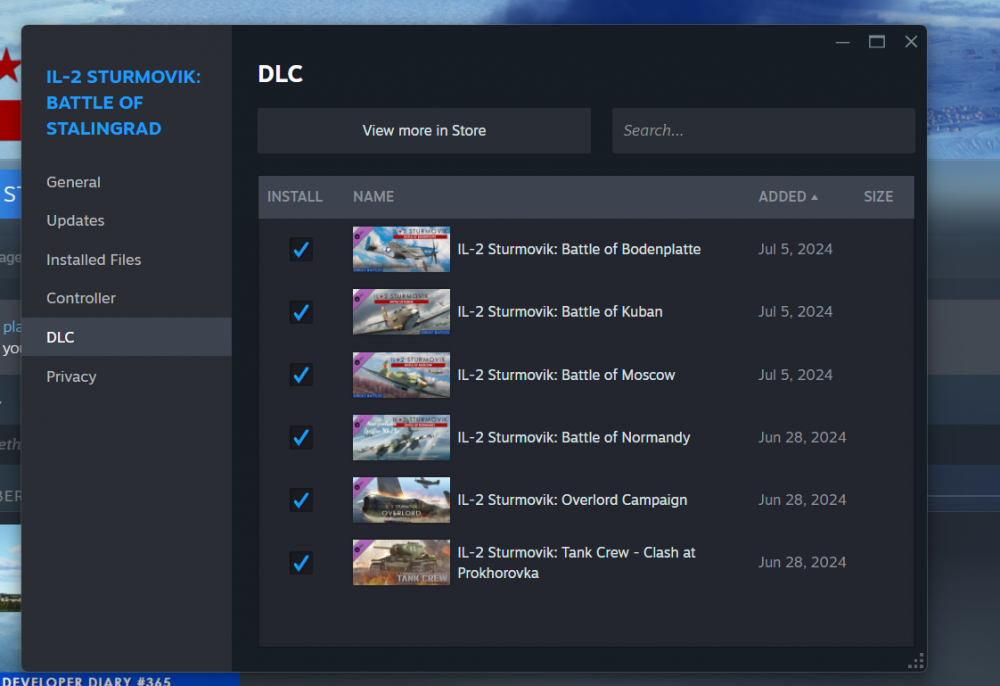Open the Installed Files section
Image resolution: width=1000 pixels, height=686 pixels.
(x=93, y=259)
